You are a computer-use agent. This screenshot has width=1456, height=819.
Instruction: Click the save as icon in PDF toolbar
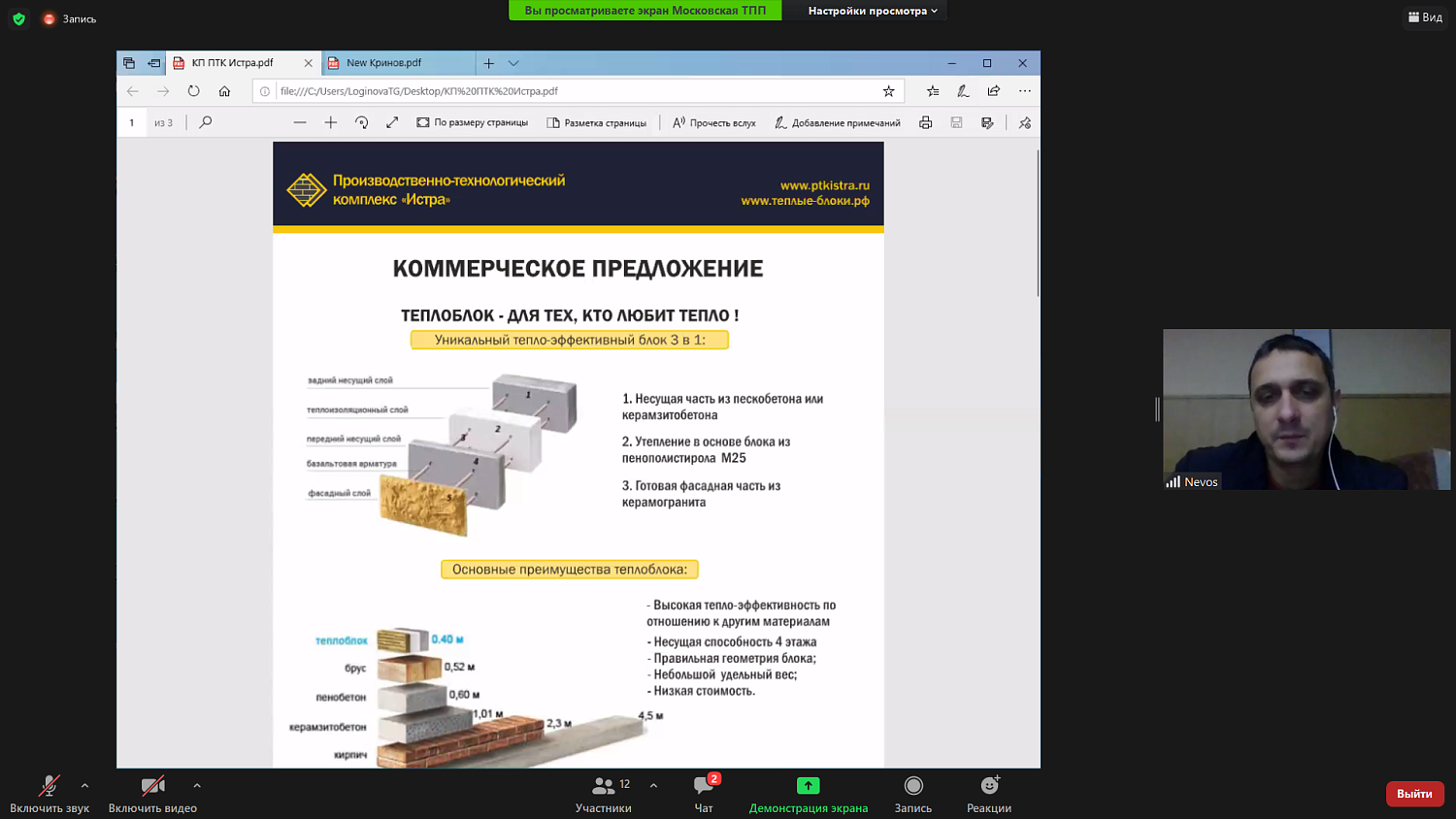tap(987, 123)
